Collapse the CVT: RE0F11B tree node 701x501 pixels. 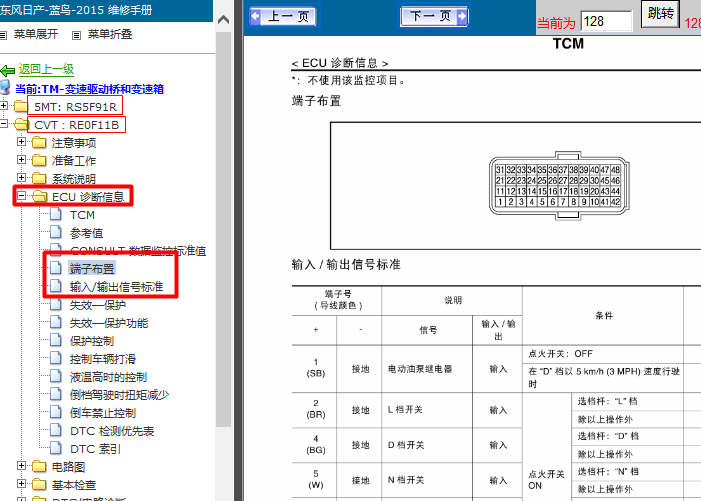point(4,123)
